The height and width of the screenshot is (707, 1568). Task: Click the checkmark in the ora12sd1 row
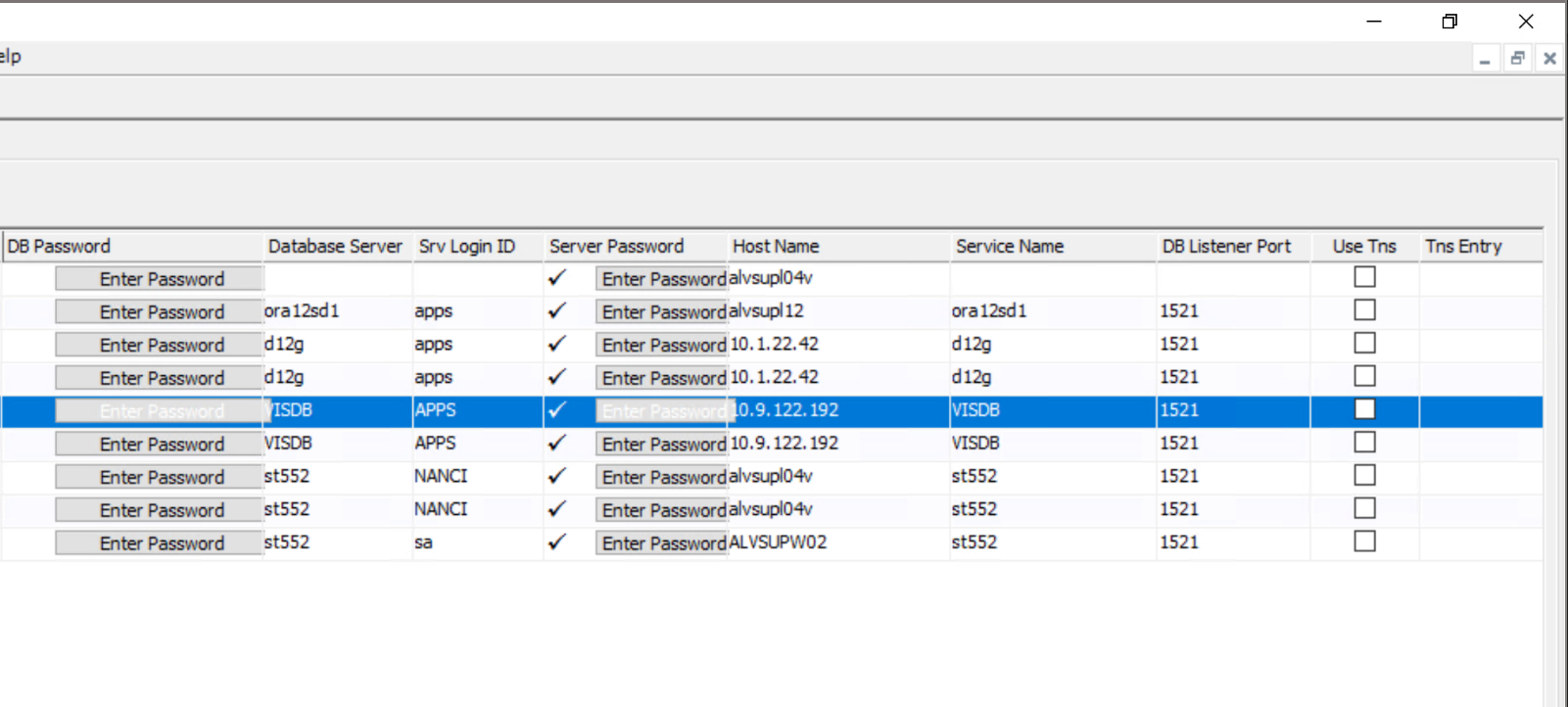[x=557, y=311]
